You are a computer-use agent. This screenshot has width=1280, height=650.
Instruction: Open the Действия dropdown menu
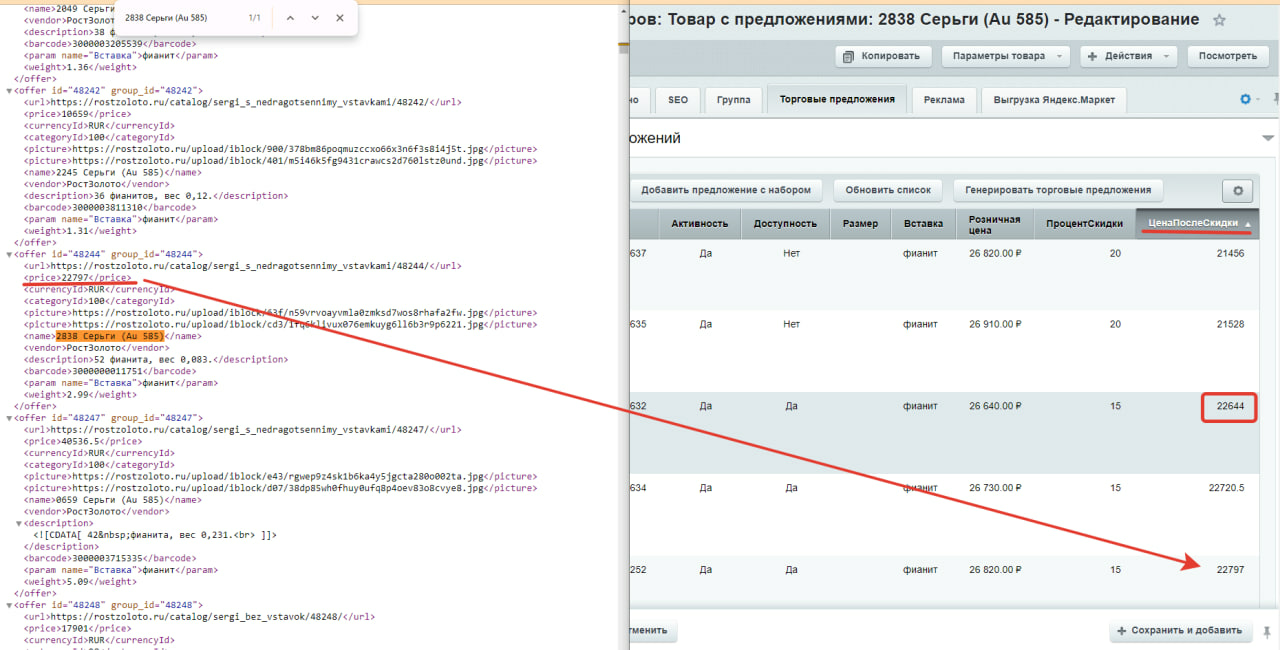[1128, 56]
